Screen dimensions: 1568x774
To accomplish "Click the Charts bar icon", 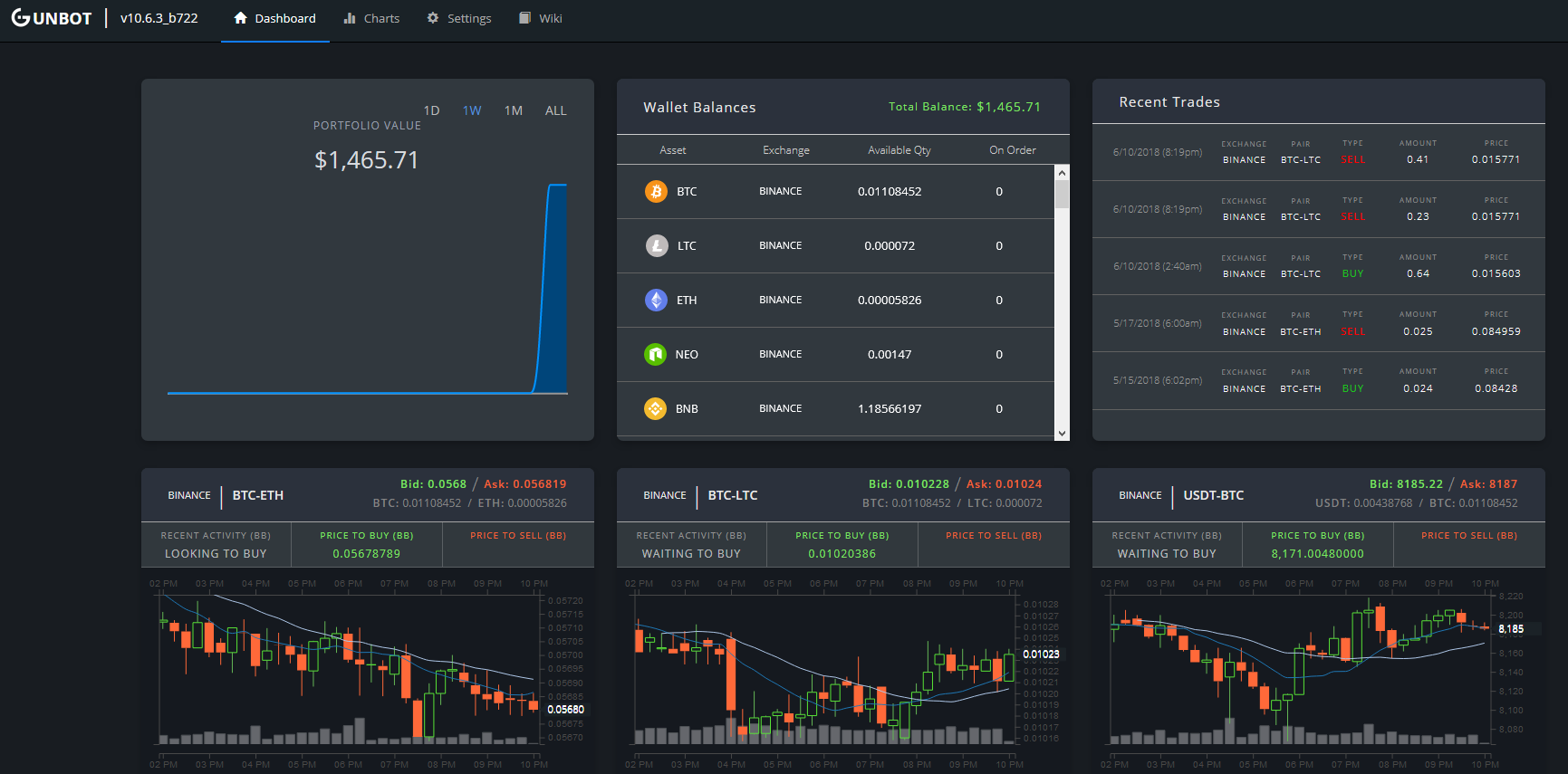I will [350, 18].
